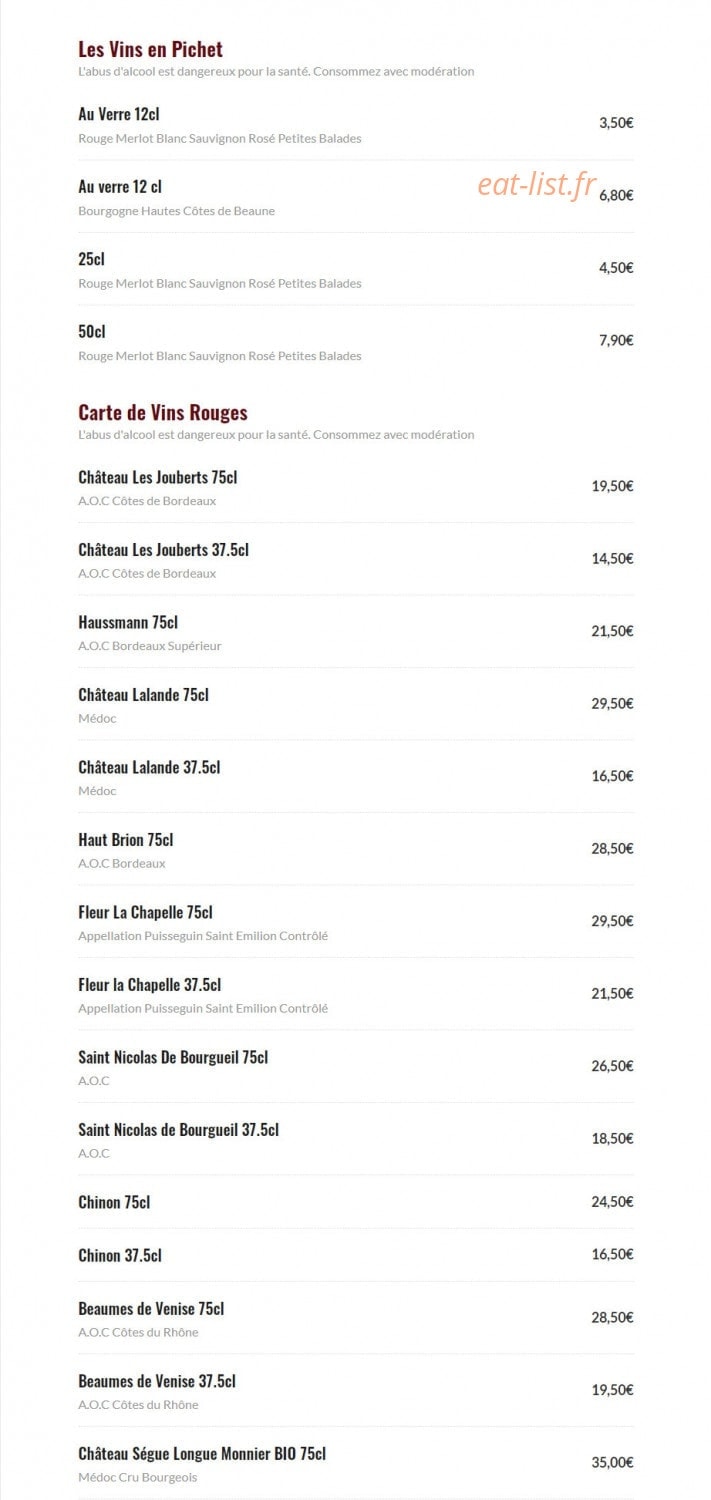The height and width of the screenshot is (1500, 711).
Task: Select Beaumes de Venise 75cl
Action: [356, 1319]
